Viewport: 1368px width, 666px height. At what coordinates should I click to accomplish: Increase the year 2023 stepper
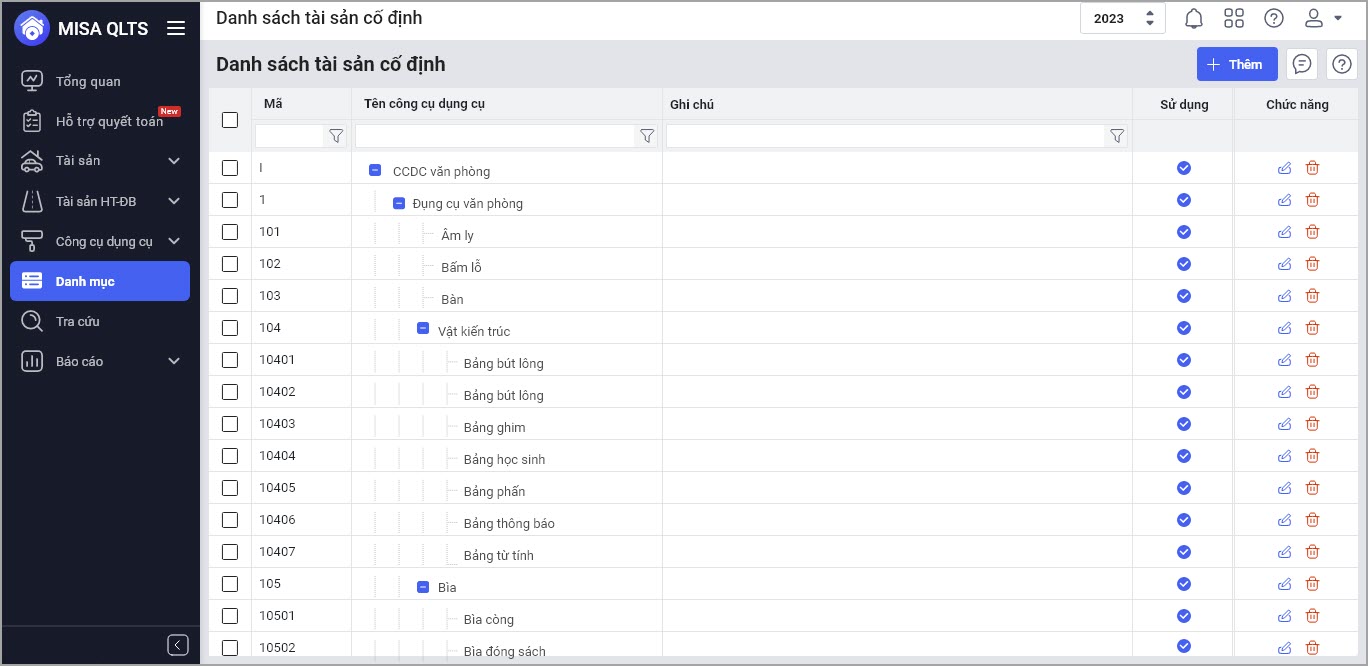coord(1150,13)
